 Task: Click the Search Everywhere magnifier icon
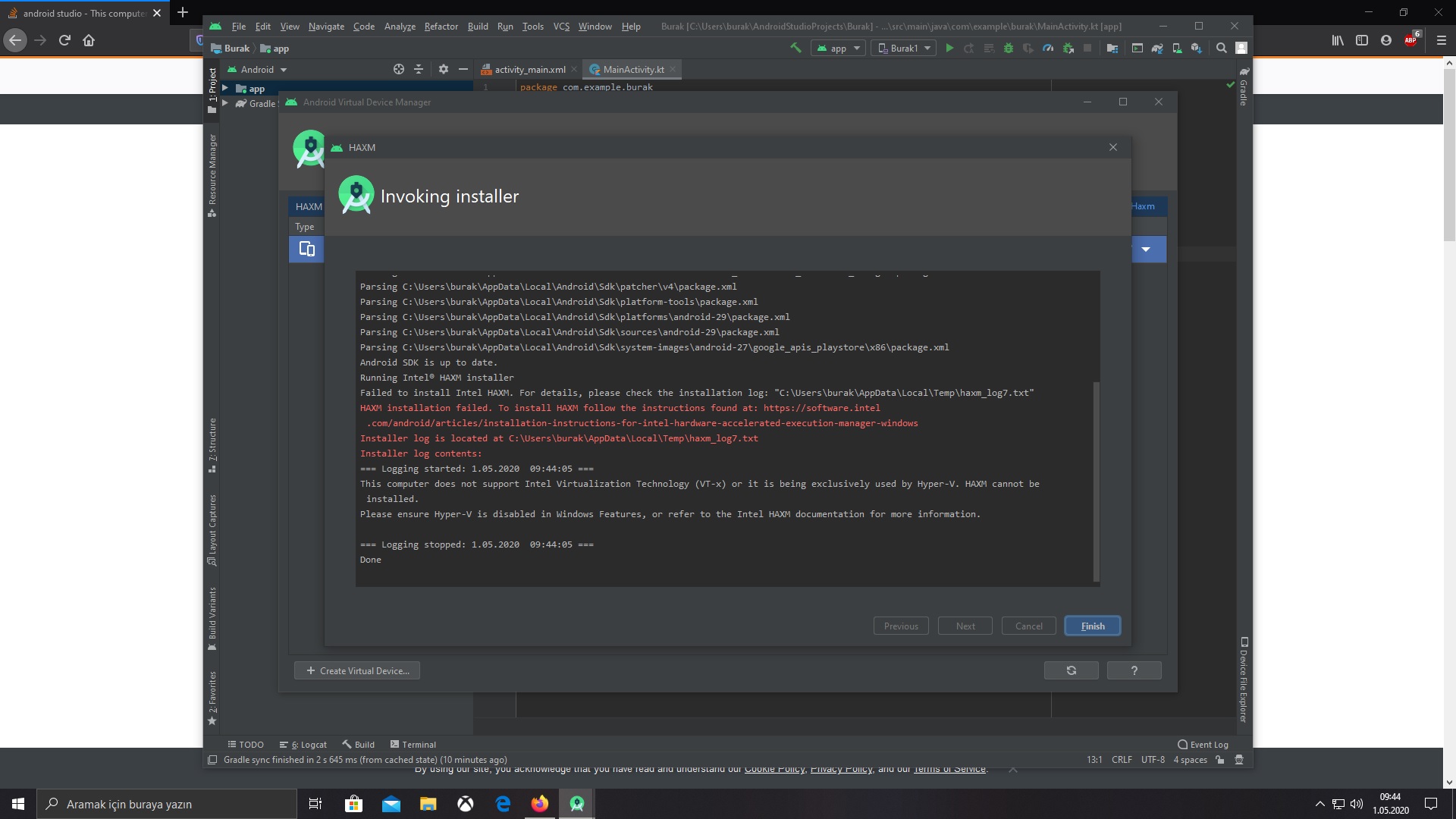(1222, 48)
